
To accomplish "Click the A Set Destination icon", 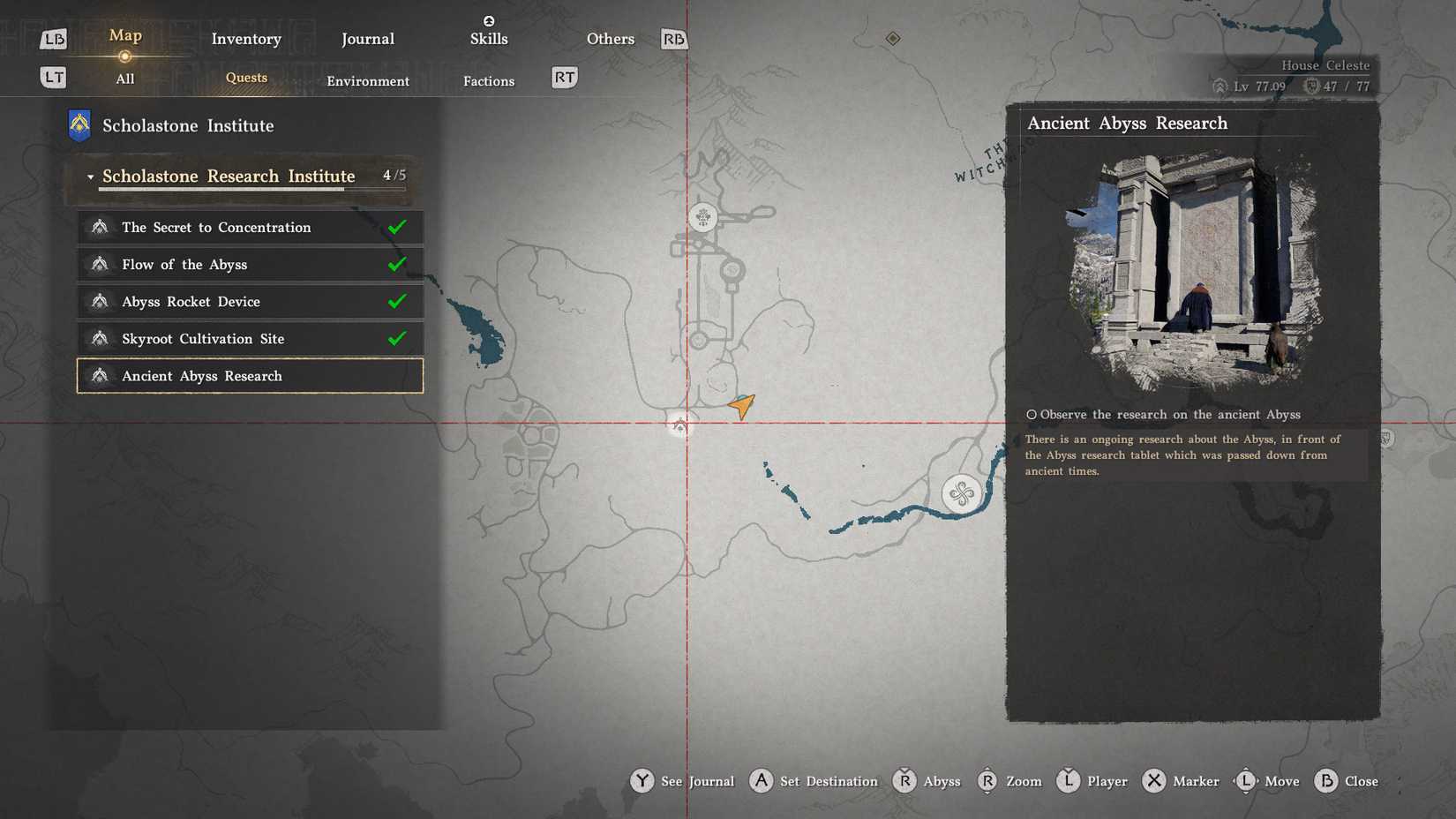I will pos(761,781).
